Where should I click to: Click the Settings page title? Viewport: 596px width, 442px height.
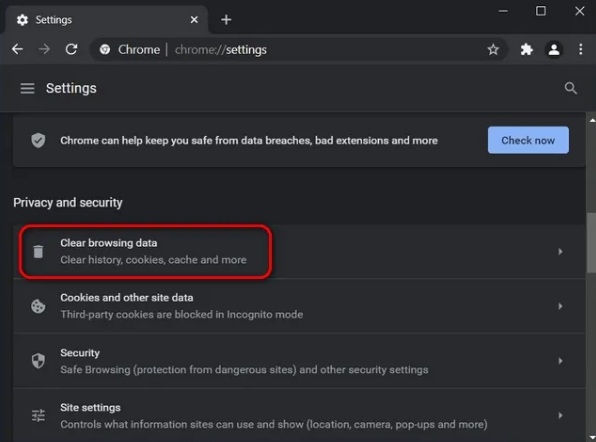71,88
